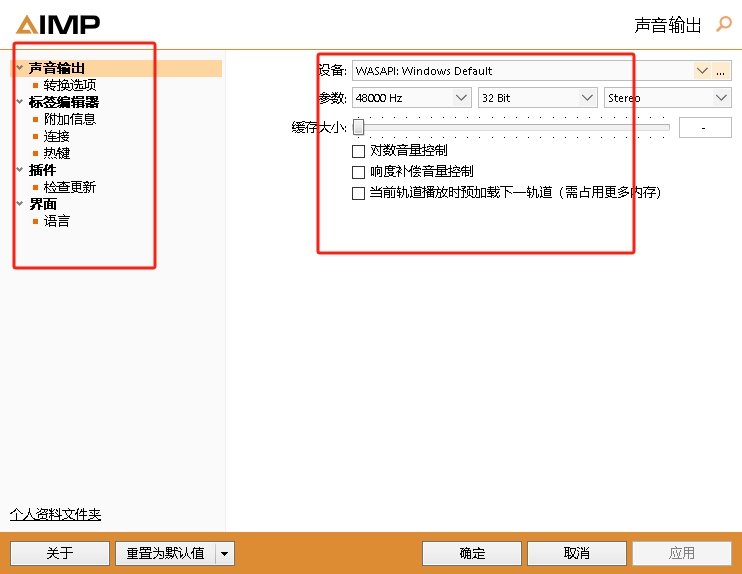Open the 插件 settings page
This screenshot has width=742, height=574.
pos(43,170)
